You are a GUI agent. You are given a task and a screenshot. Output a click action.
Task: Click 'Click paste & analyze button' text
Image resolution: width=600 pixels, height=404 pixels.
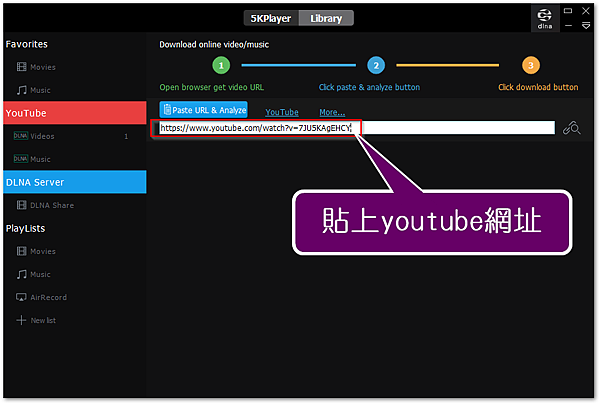(369, 87)
